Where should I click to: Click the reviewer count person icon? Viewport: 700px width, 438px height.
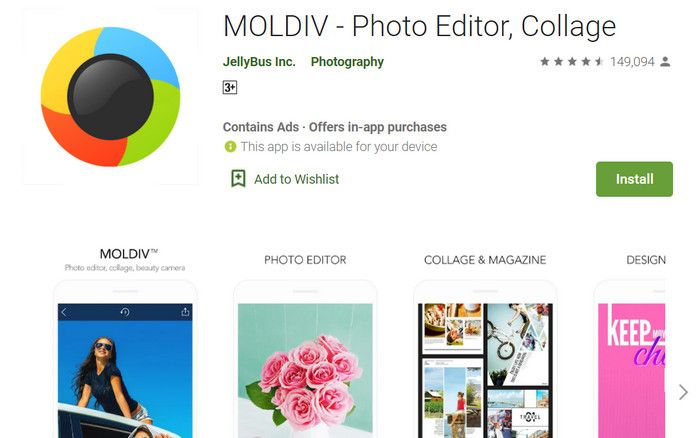[x=666, y=62]
